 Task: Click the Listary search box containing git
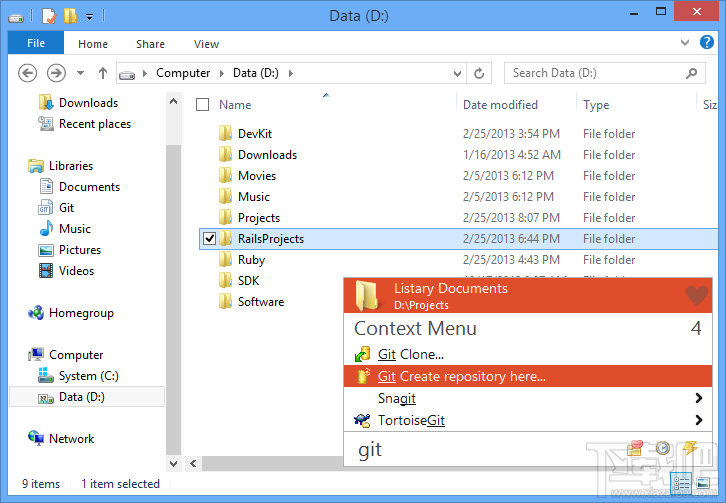[486, 449]
